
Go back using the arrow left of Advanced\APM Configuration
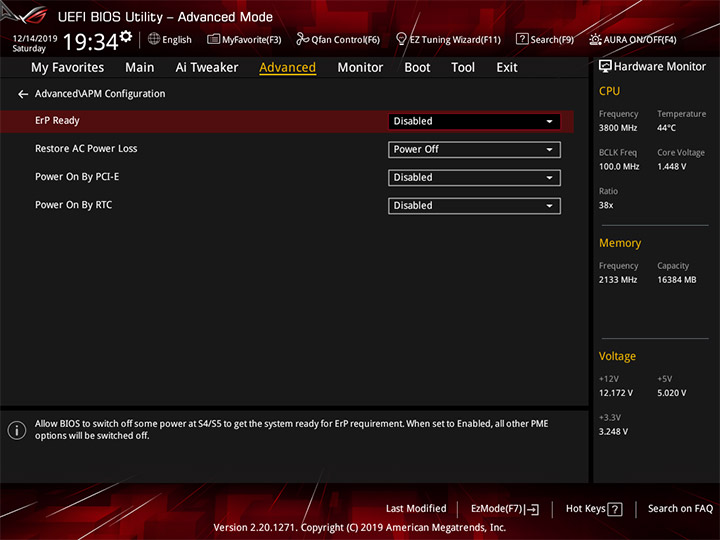tap(23, 94)
